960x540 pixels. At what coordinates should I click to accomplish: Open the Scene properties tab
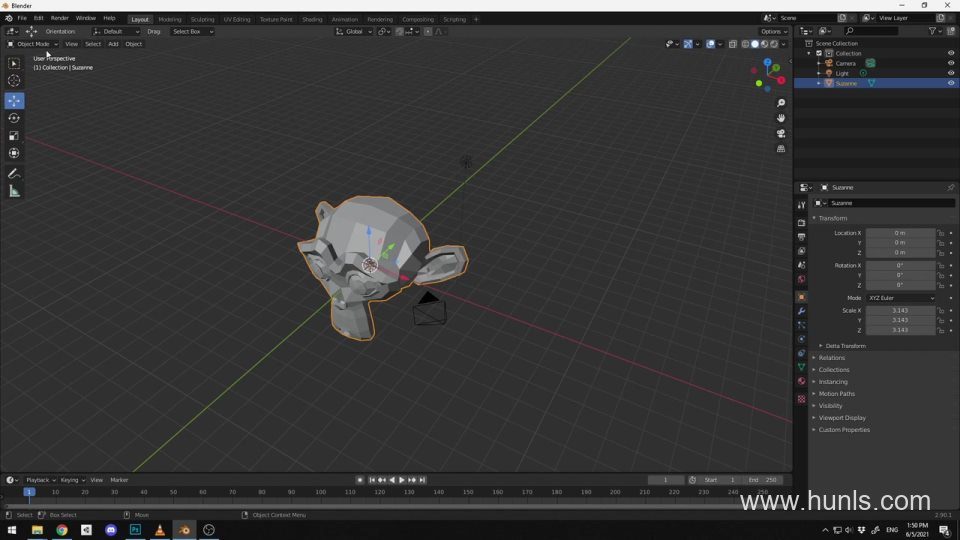point(801,265)
